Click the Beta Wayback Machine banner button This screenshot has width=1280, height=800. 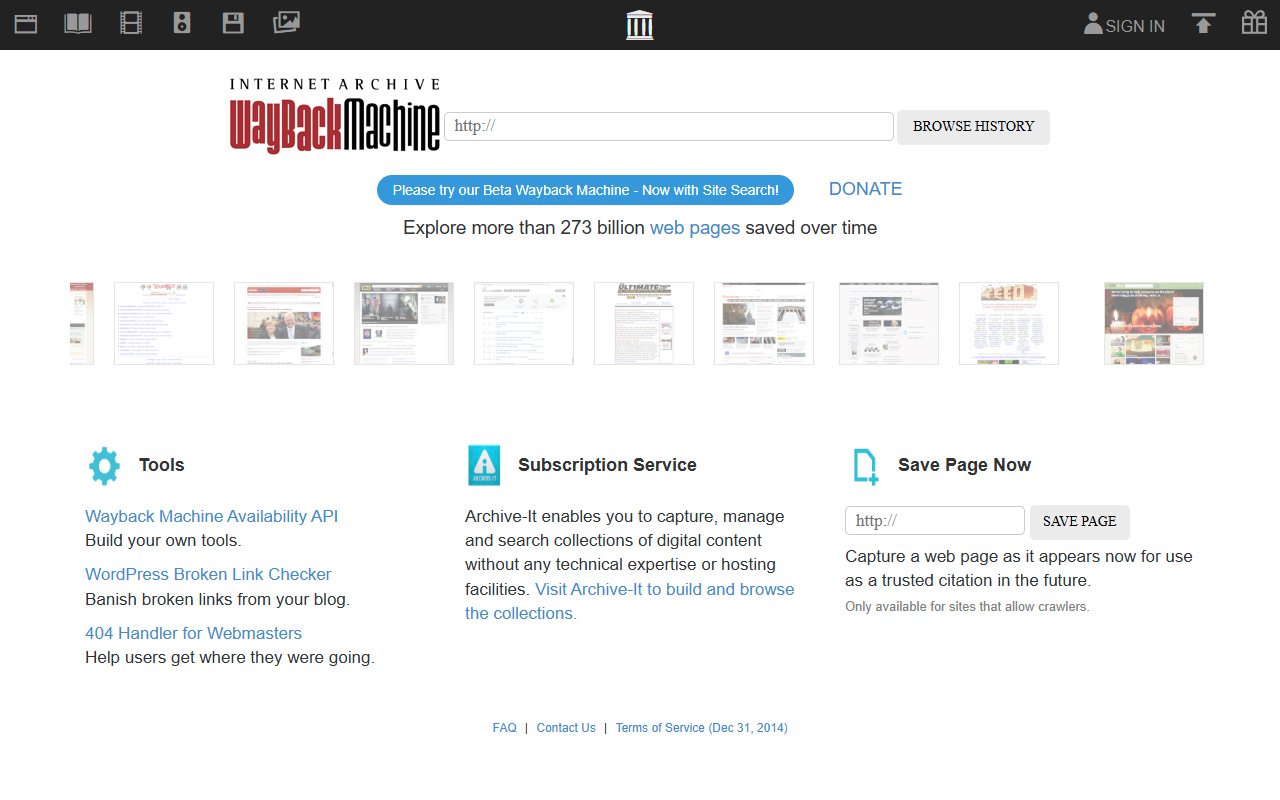click(585, 190)
